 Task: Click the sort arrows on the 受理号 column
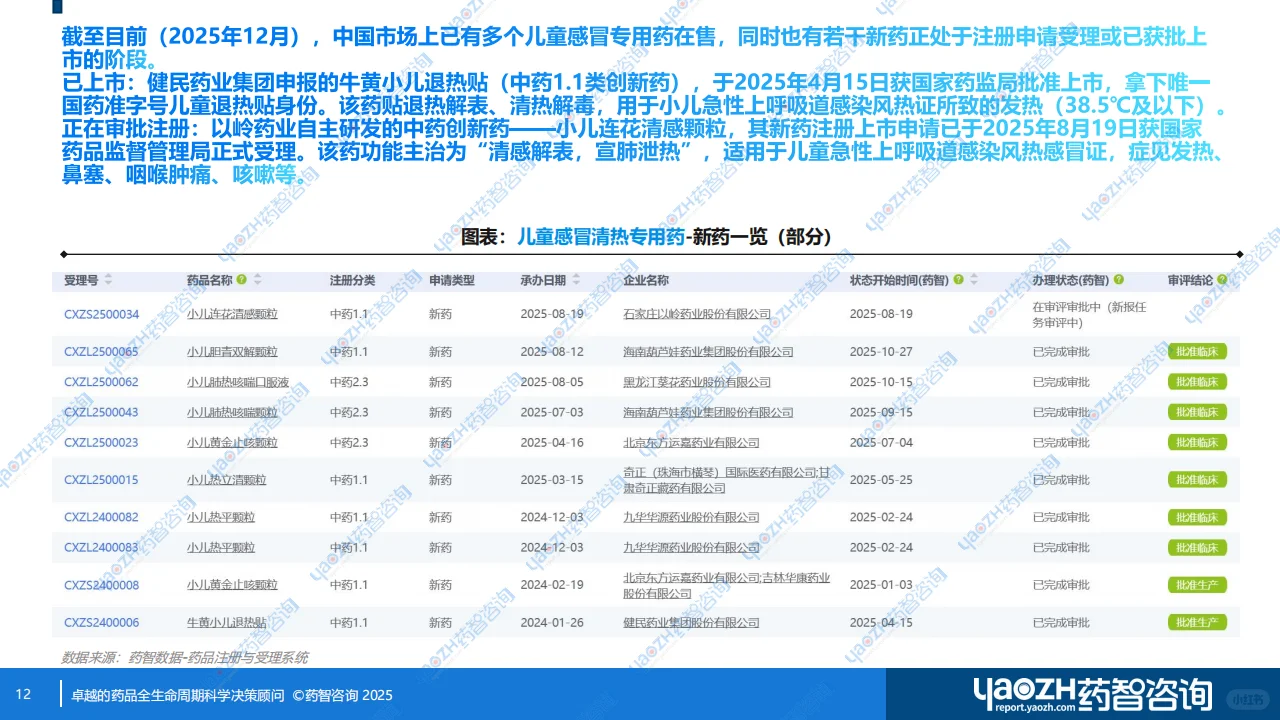(x=108, y=280)
